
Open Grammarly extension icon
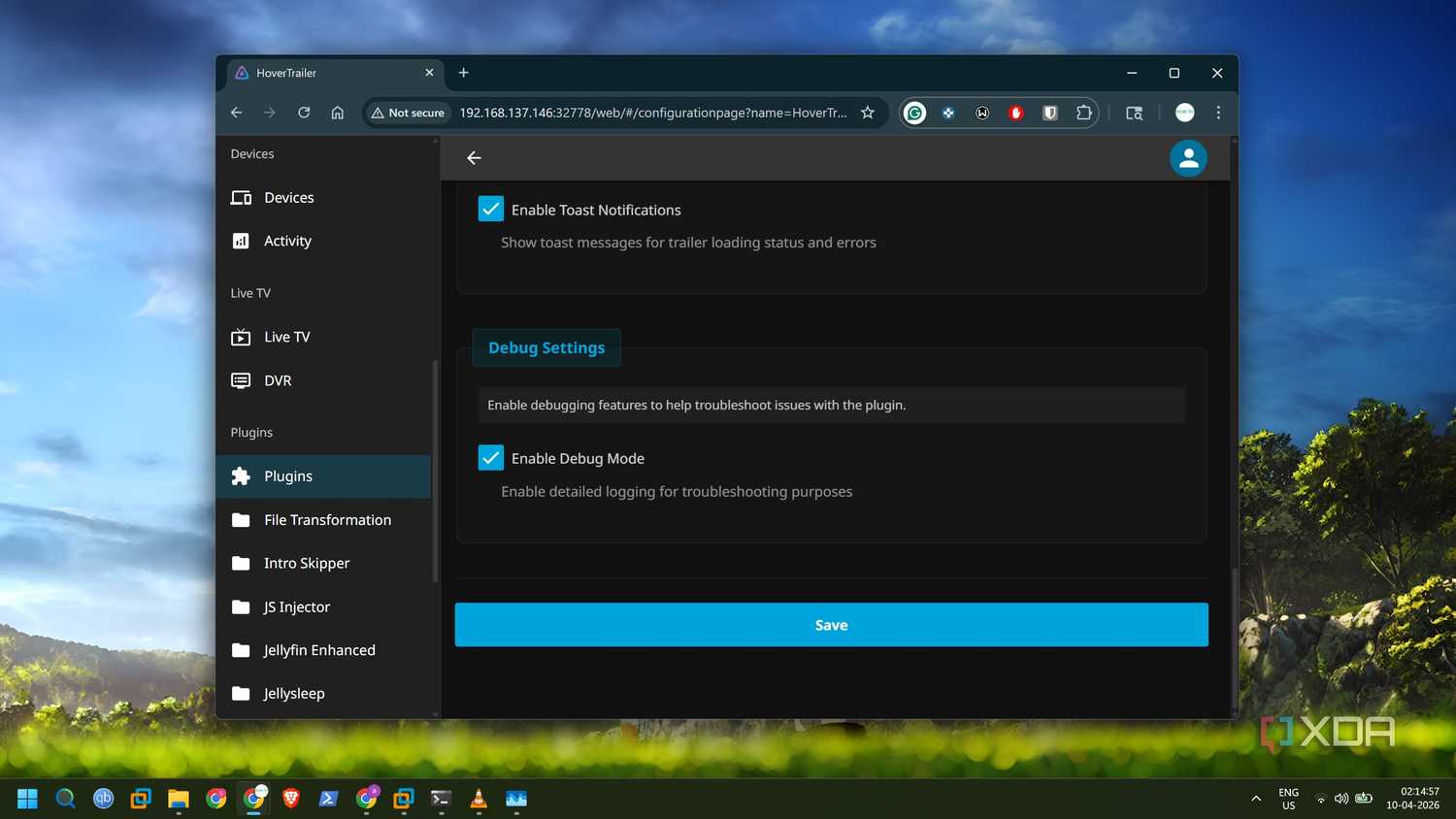(914, 113)
